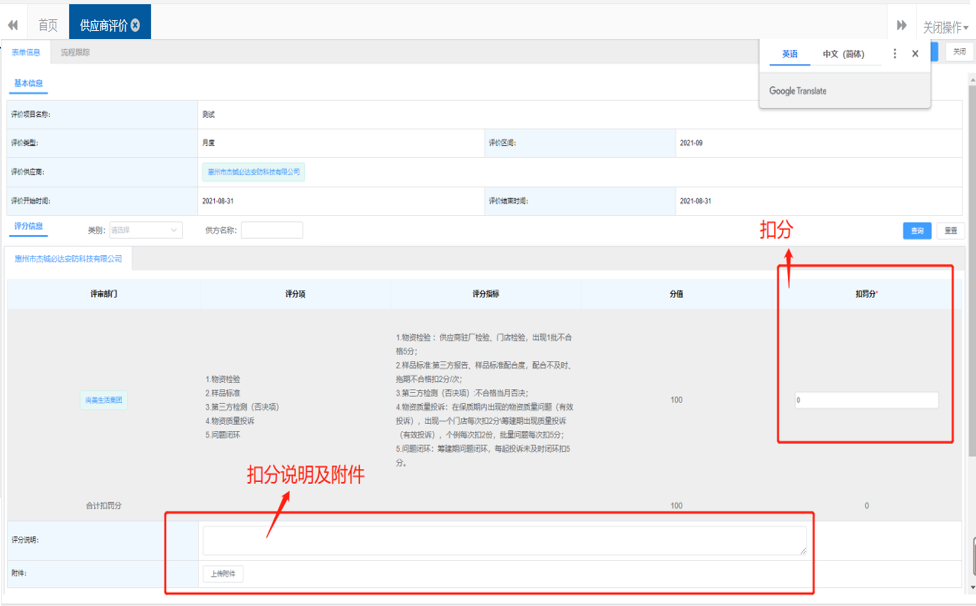
Task: Click the blue 查询 button
Action: [x=917, y=230]
